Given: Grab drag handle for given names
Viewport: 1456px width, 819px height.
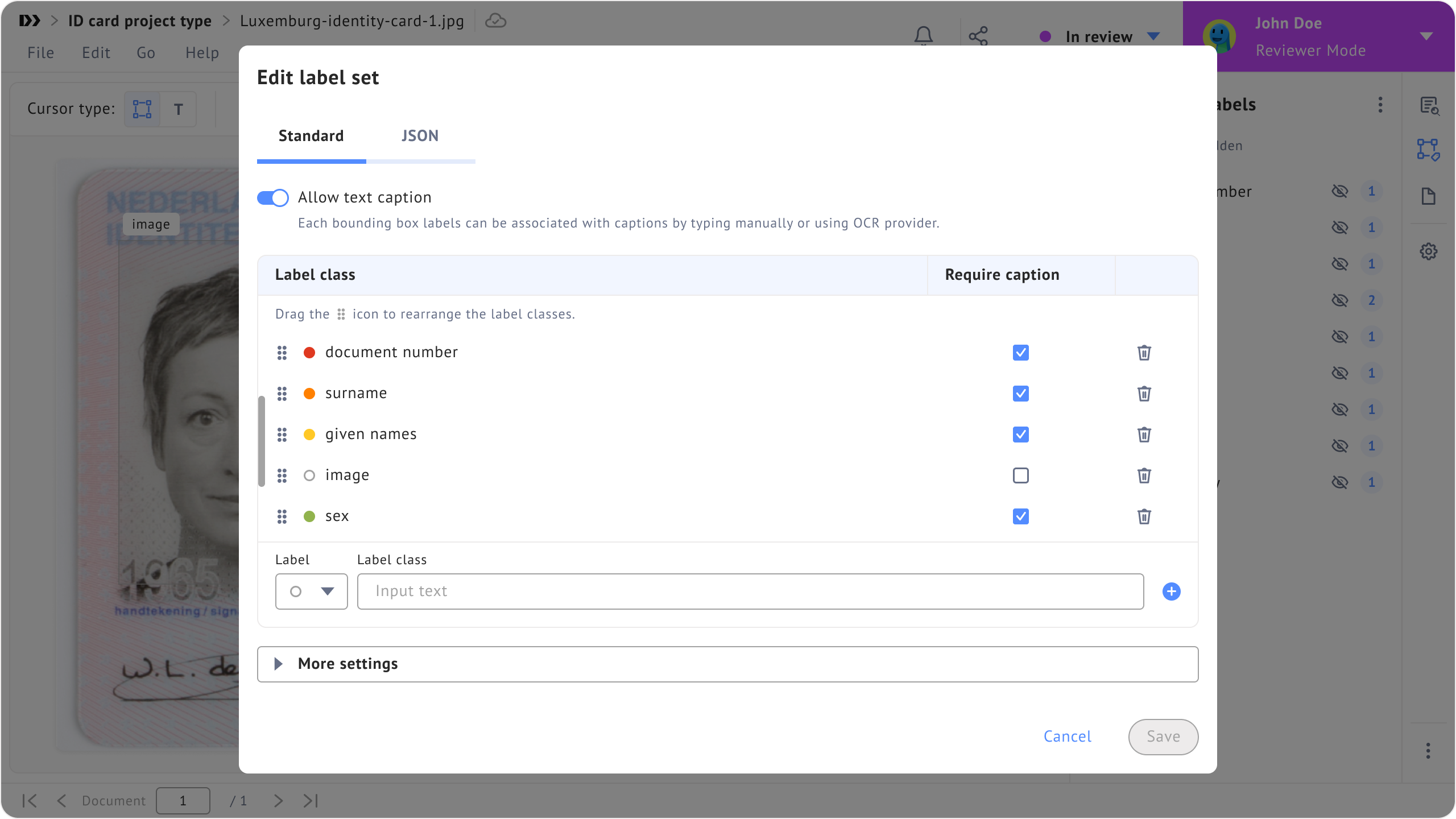Looking at the screenshot, I should click(282, 435).
